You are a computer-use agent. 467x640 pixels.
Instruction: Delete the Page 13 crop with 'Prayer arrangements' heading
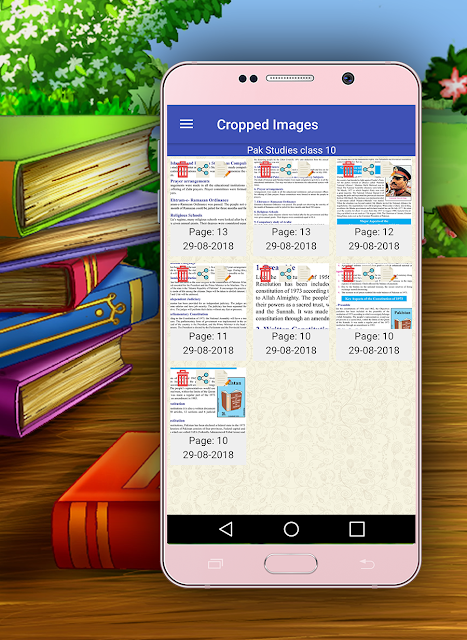(x=182, y=169)
